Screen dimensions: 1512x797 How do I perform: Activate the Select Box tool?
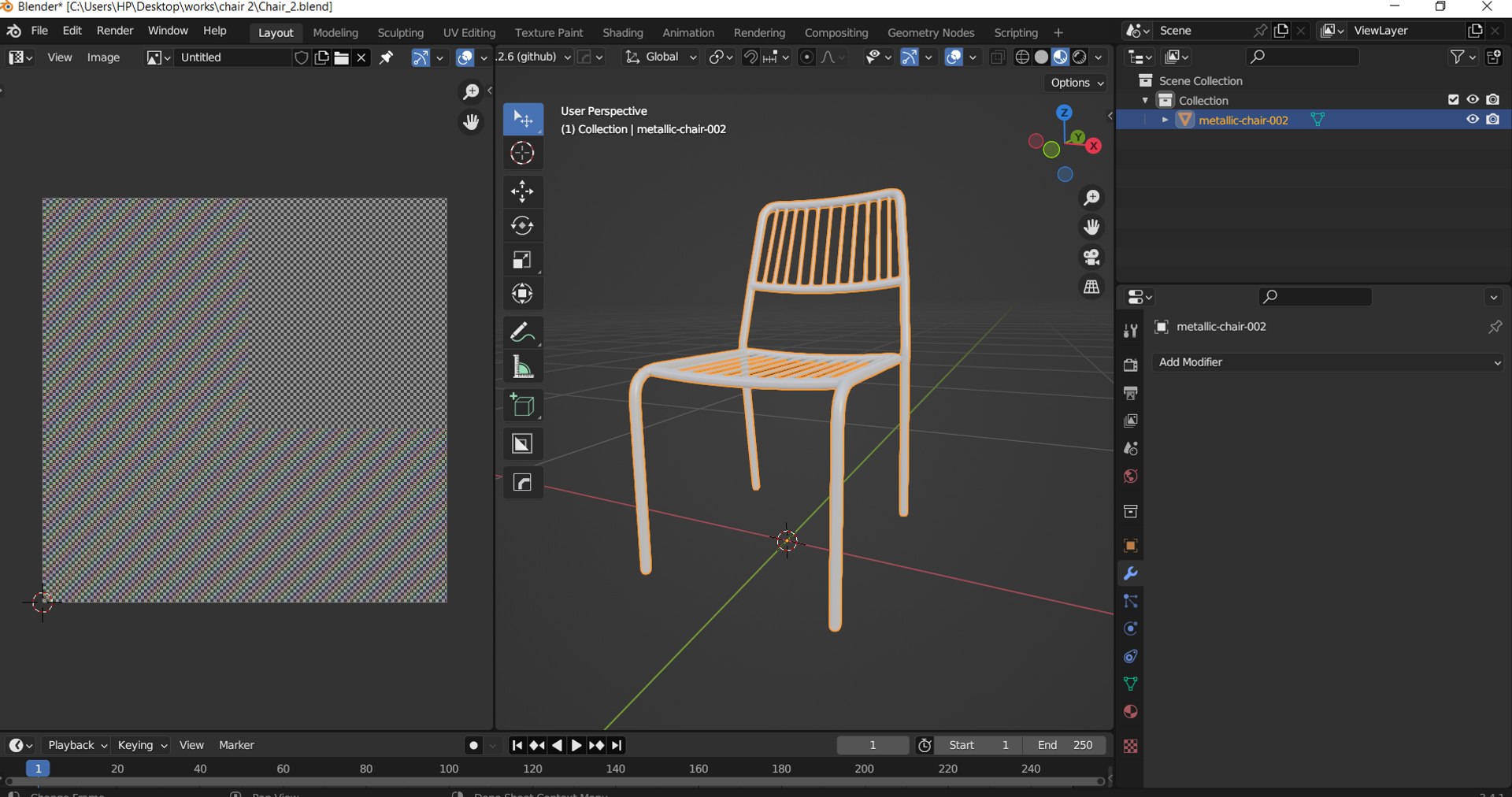pos(522,119)
